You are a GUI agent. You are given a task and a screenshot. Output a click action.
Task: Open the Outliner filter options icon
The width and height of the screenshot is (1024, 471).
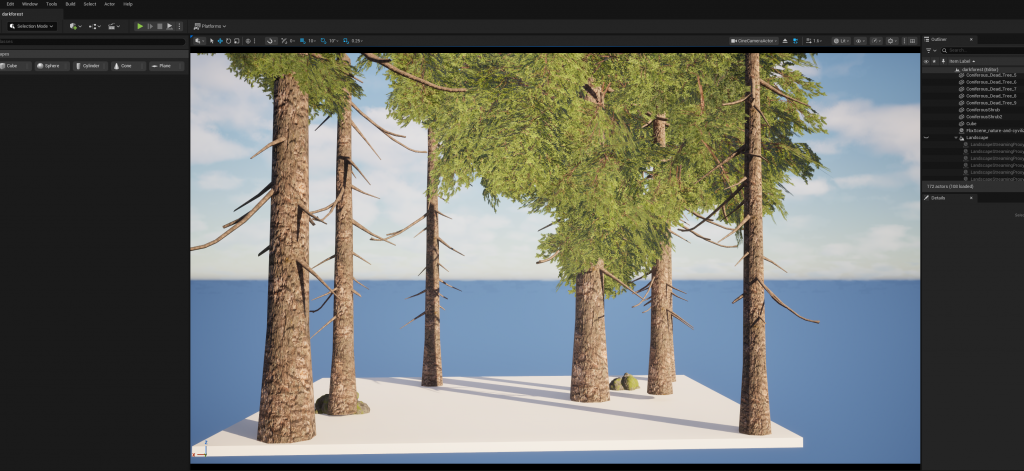(931, 50)
